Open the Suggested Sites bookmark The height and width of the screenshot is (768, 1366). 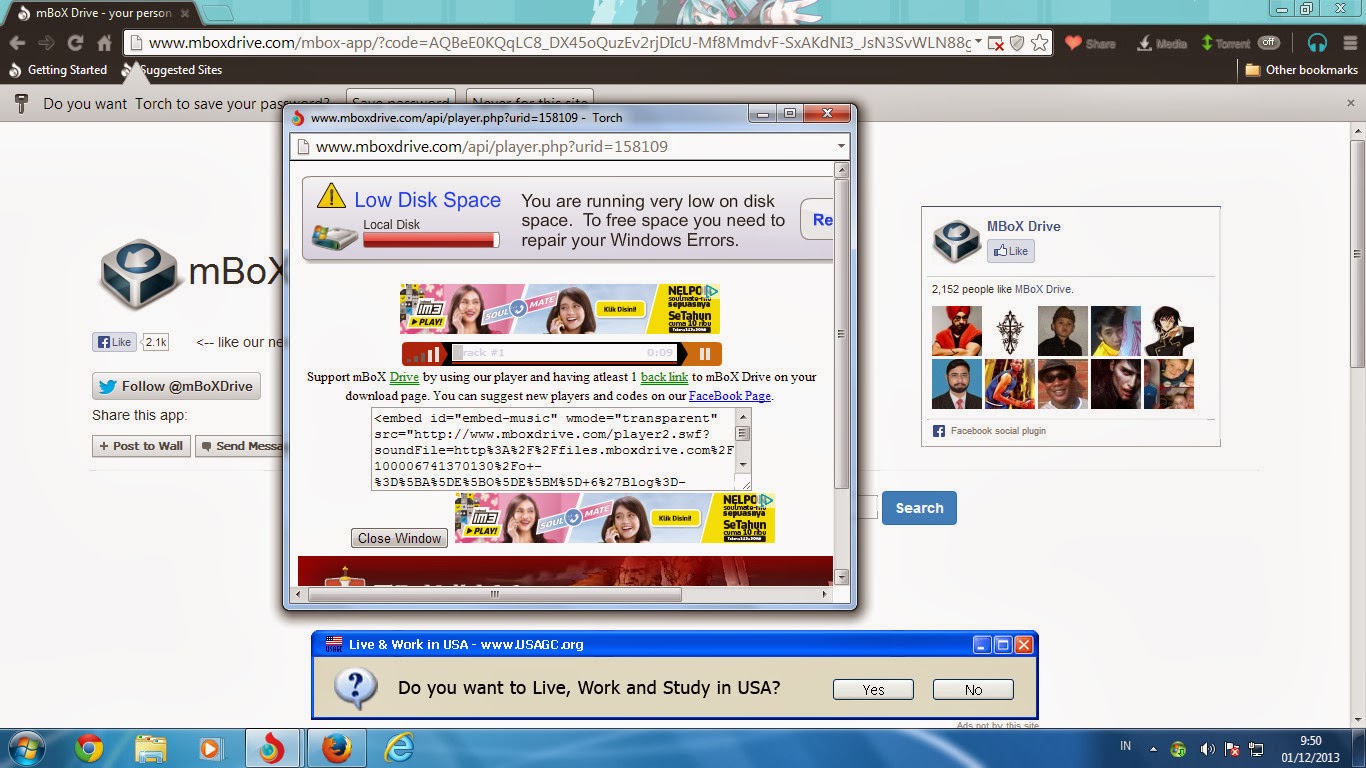coord(172,70)
